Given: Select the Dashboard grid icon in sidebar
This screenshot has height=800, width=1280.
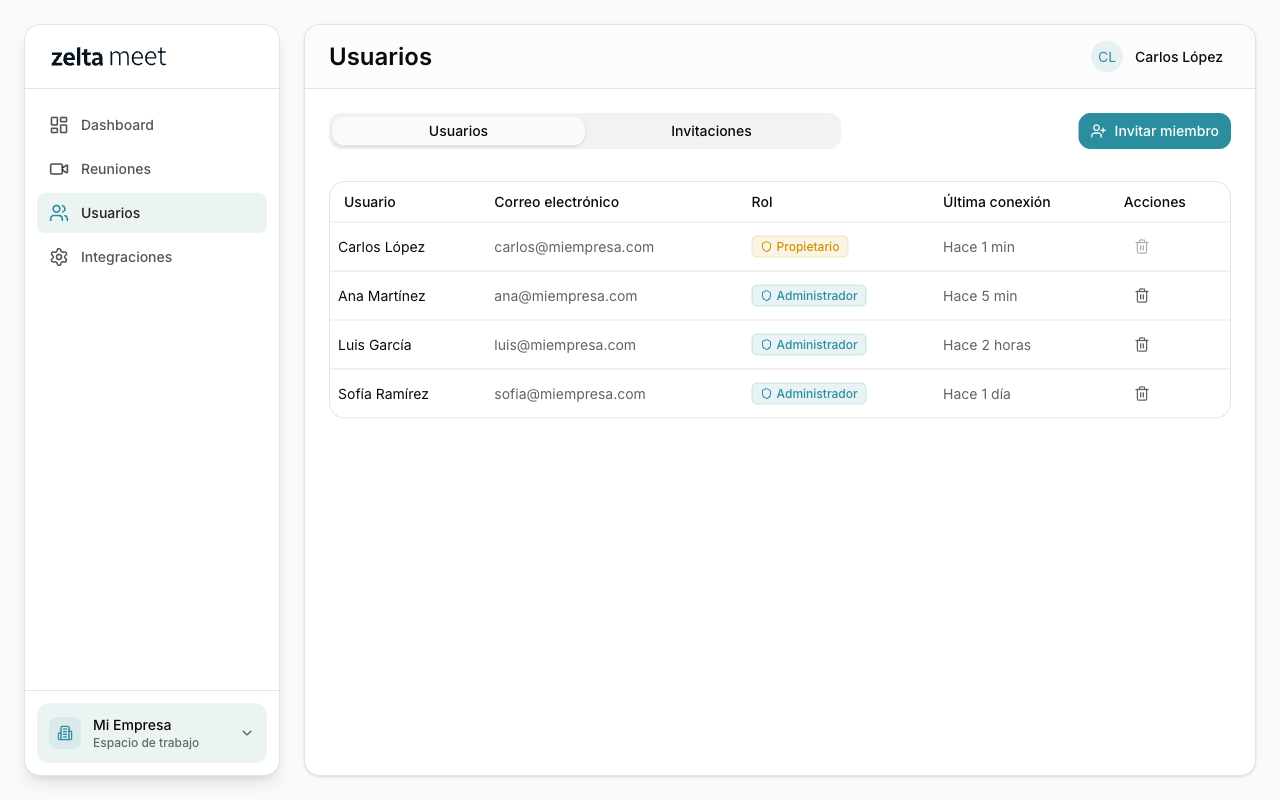Looking at the screenshot, I should [x=59, y=125].
